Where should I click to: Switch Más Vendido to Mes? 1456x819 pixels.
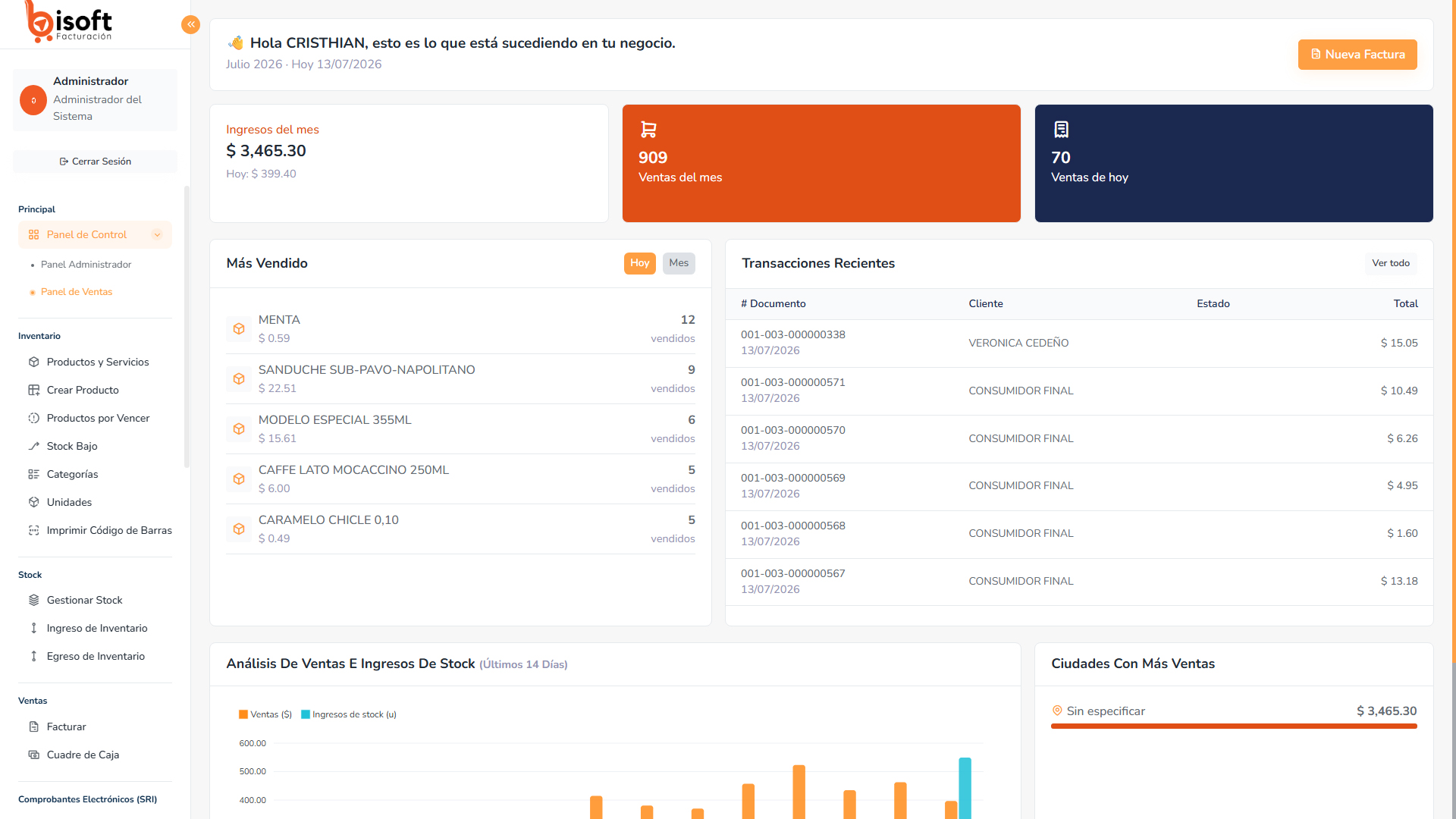tap(679, 263)
